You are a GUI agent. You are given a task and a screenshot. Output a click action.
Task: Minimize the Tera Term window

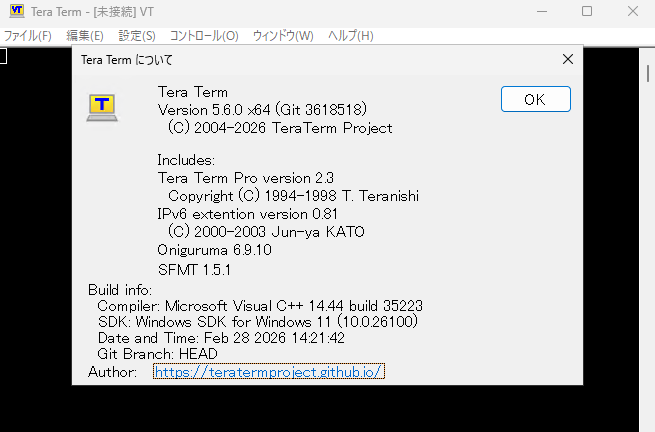(x=541, y=11)
